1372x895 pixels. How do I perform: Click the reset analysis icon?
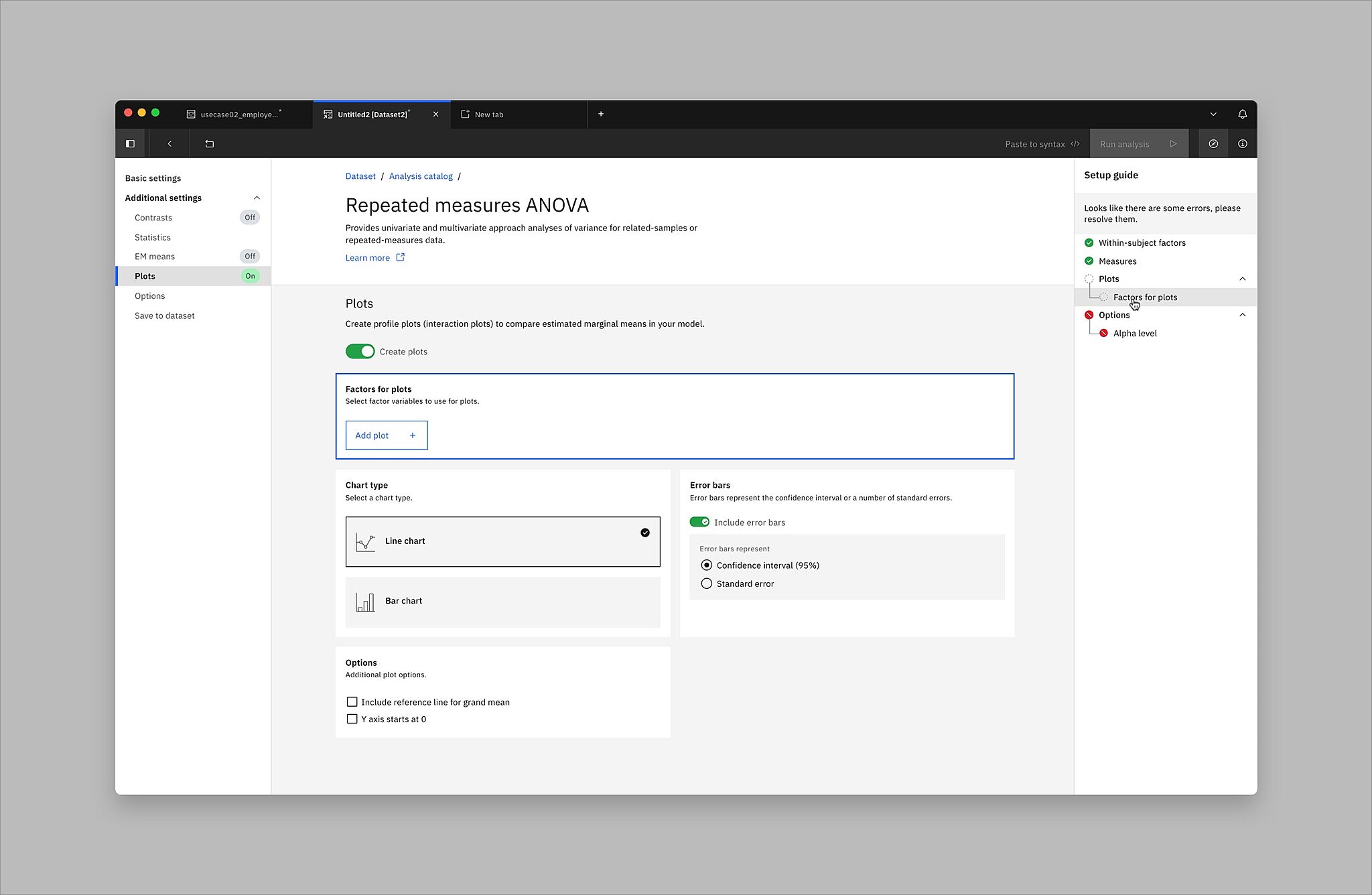(x=209, y=143)
